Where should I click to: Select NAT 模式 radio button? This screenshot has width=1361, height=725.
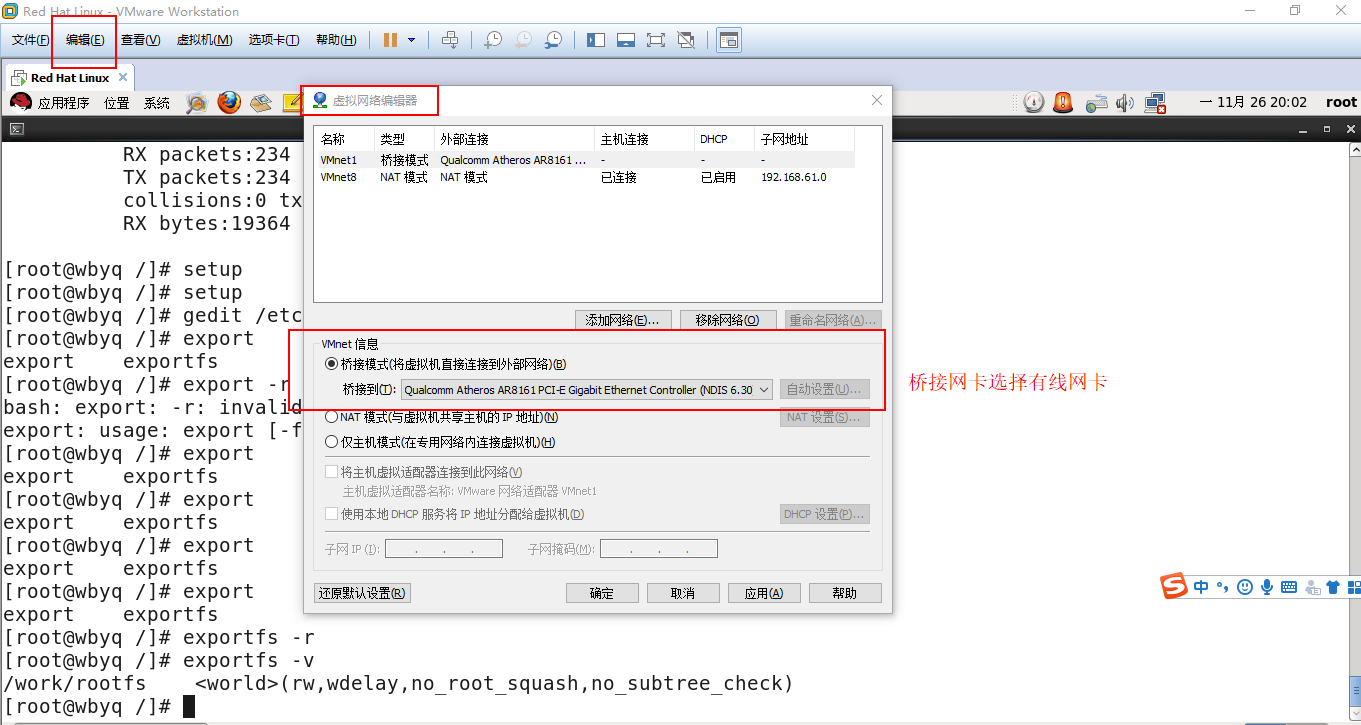pyautogui.click(x=332, y=417)
